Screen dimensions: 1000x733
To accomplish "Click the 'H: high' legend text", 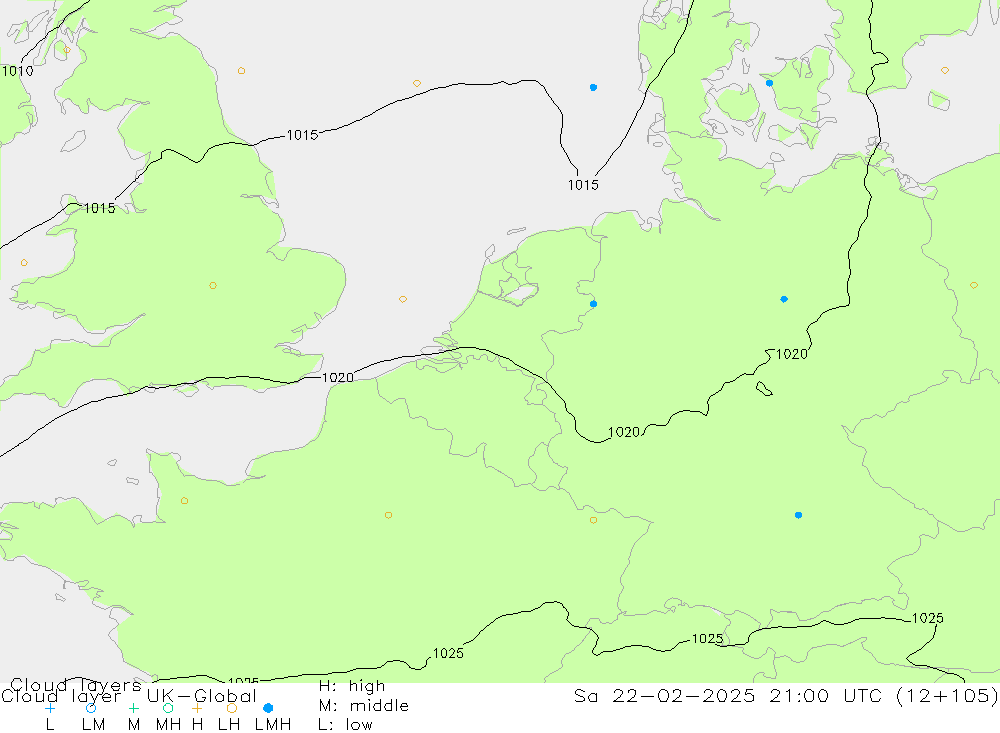I will click(351, 686).
